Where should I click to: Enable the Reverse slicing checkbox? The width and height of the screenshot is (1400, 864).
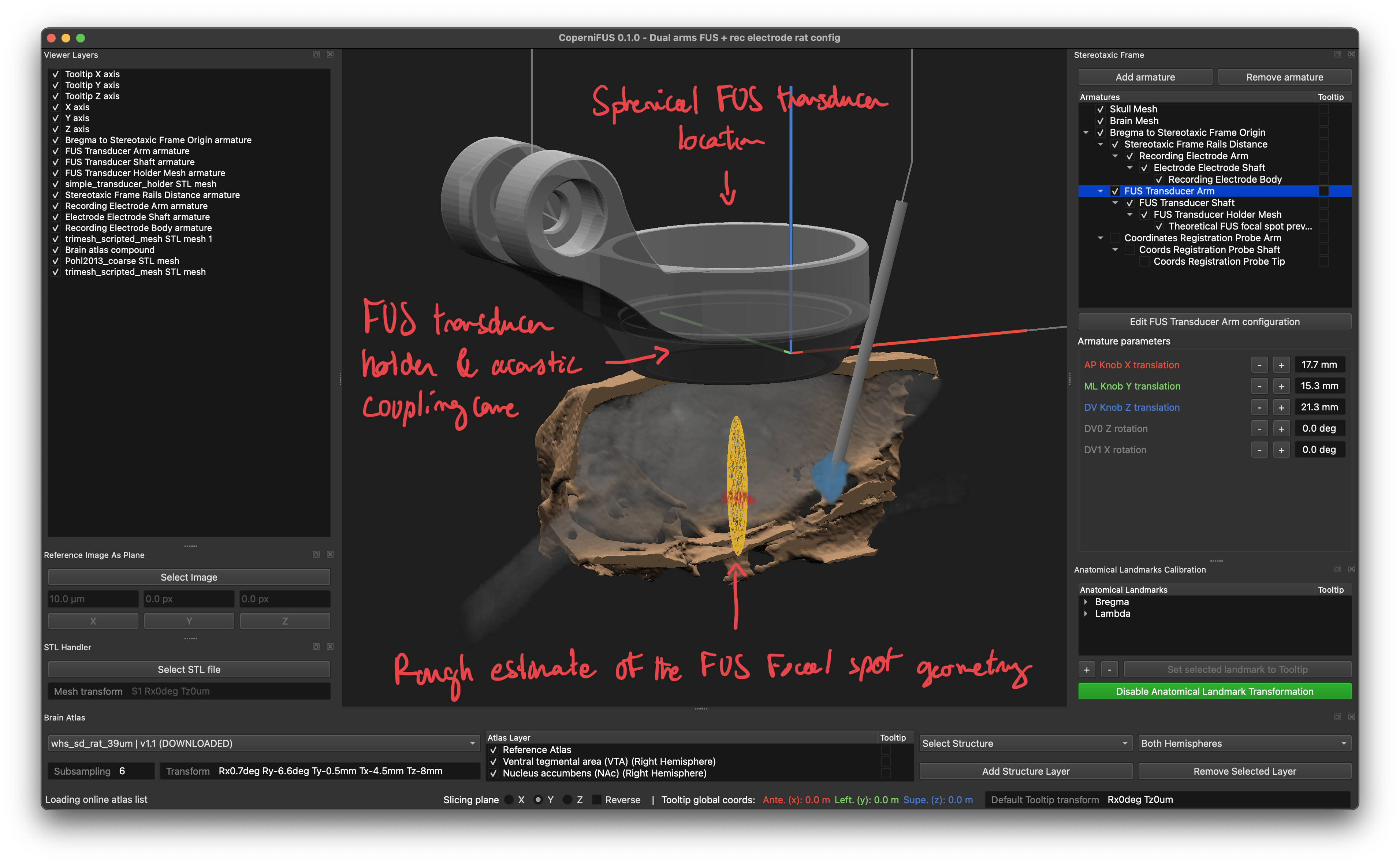(x=596, y=800)
